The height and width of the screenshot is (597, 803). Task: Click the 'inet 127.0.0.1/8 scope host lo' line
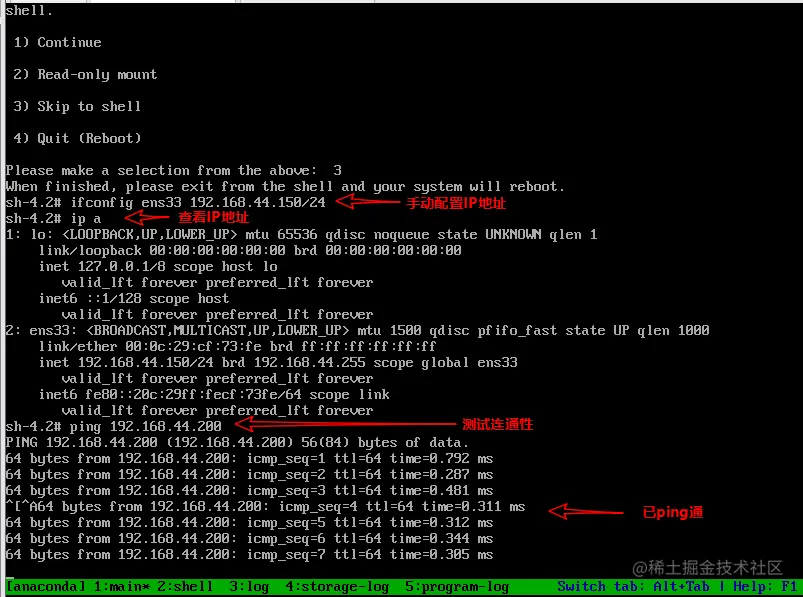coord(158,267)
